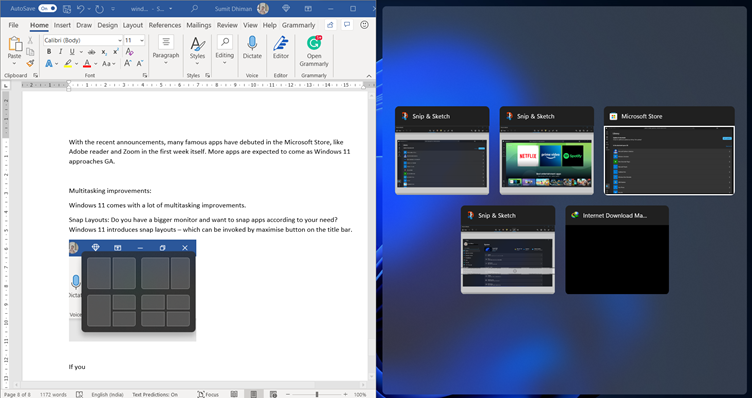The height and width of the screenshot is (398, 752).
Task: Start Dictate microphone
Action: click(x=252, y=47)
